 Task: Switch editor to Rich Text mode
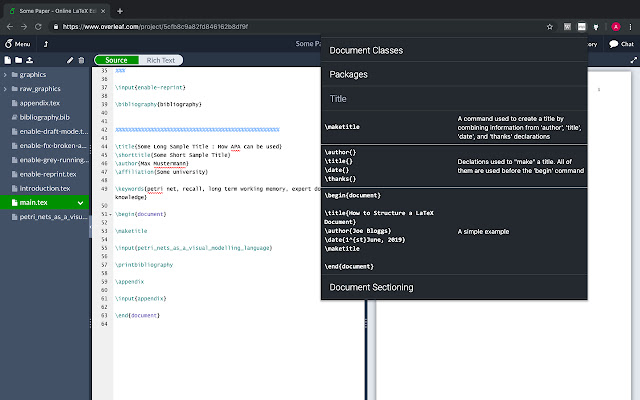tap(161, 60)
